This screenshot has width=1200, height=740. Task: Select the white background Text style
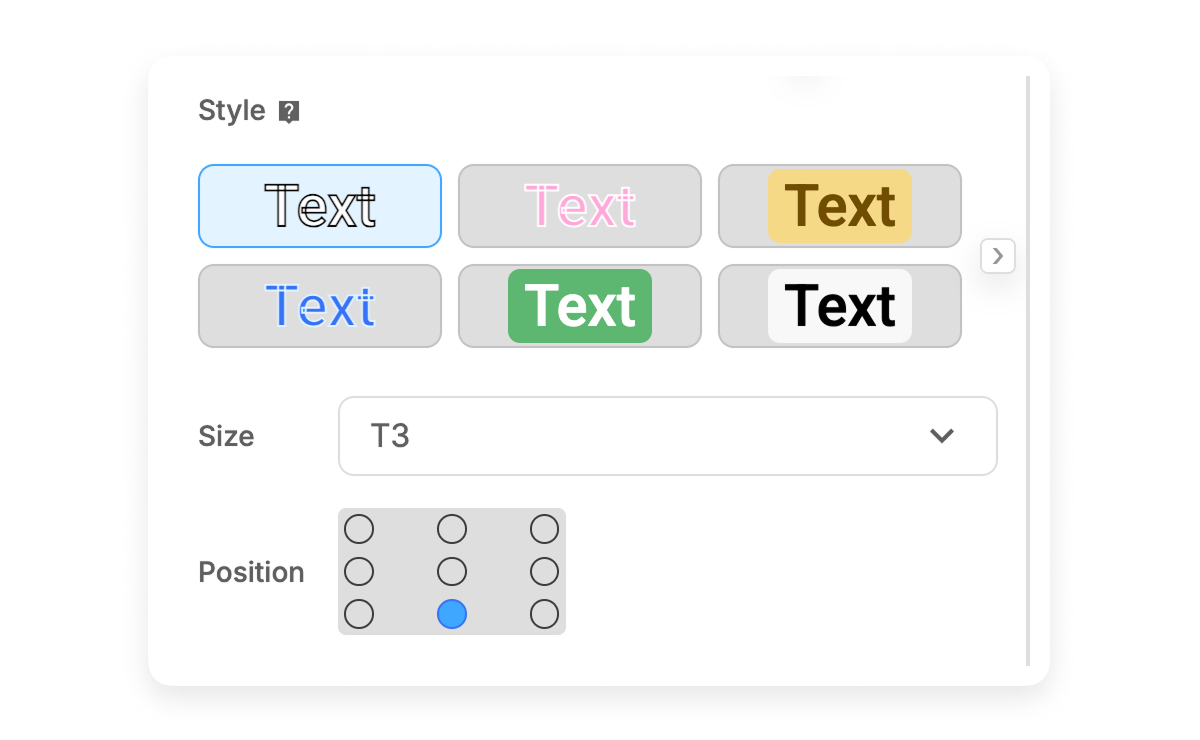pos(840,306)
